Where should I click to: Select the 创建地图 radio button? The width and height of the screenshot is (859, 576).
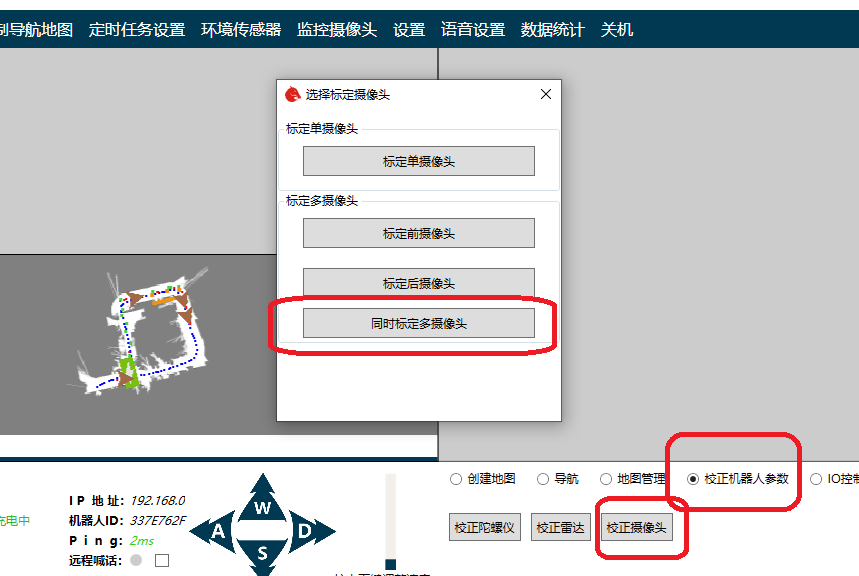click(x=456, y=479)
